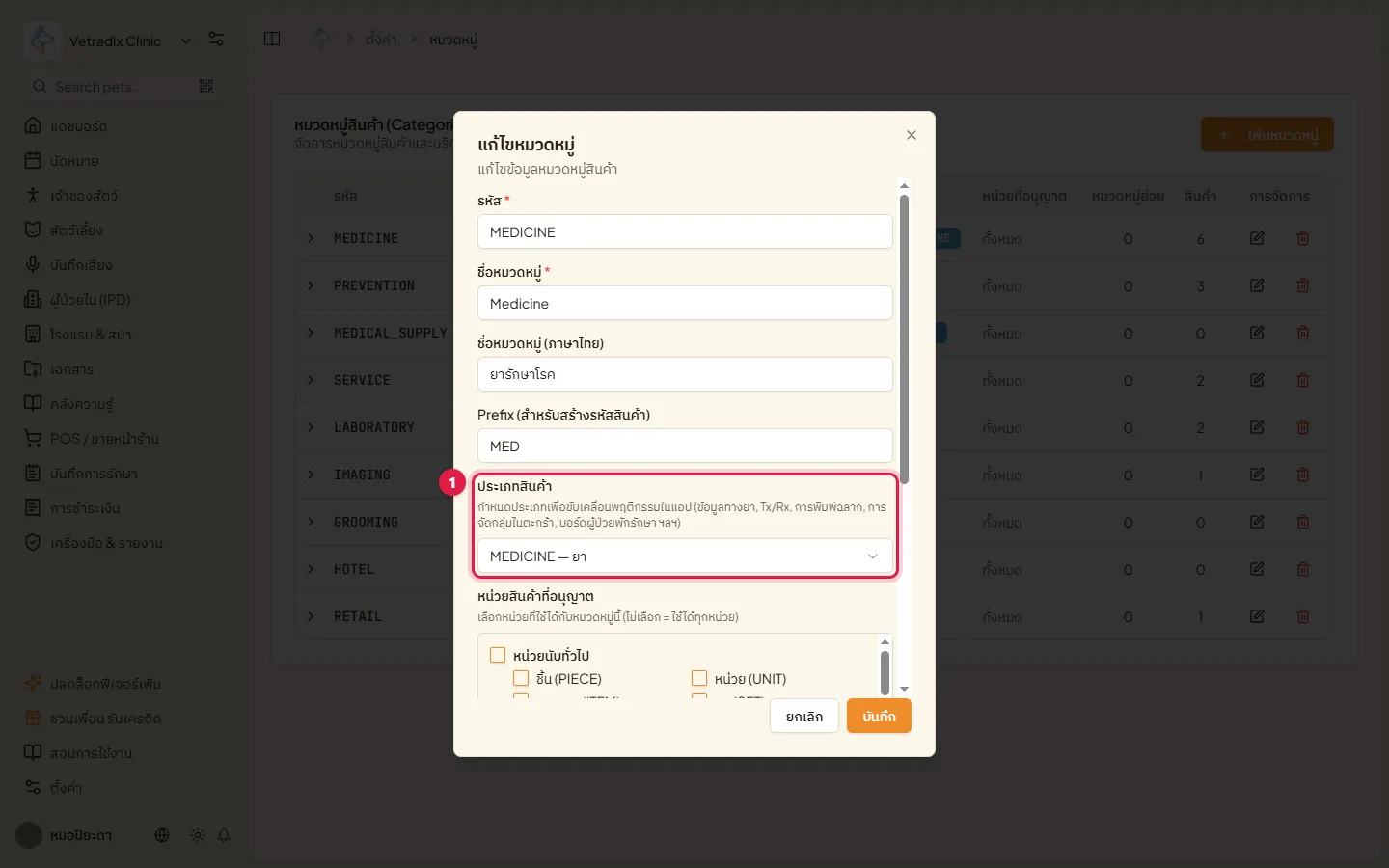The width and height of the screenshot is (1389, 868).
Task: Tick the UNIT unit checkbox
Action: click(699, 678)
